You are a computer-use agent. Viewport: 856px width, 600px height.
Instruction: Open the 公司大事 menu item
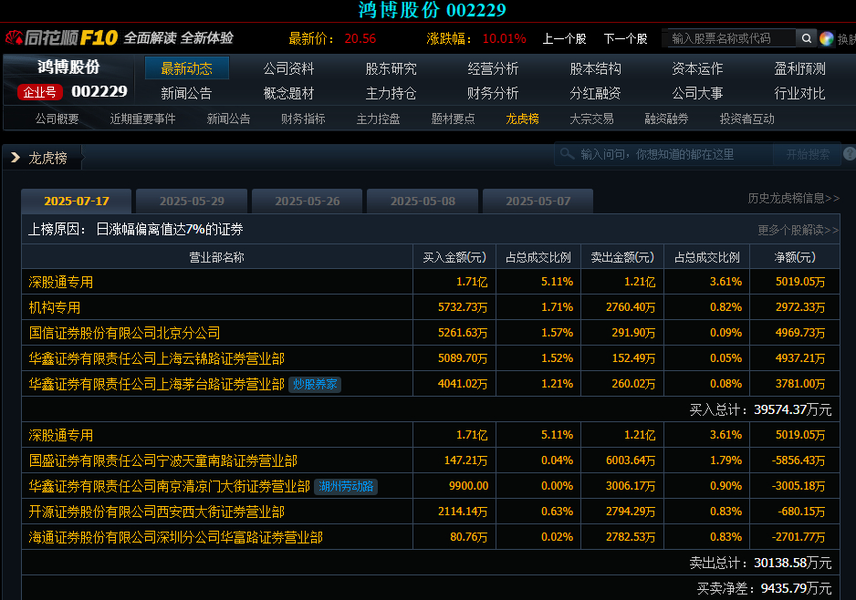pos(697,93)
